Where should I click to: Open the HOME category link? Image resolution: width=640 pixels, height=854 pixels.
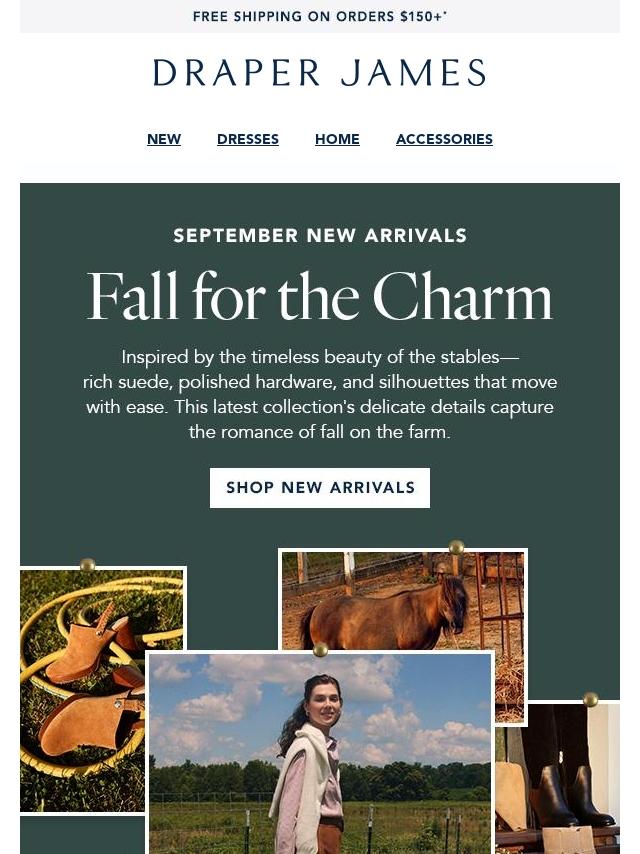337,139
